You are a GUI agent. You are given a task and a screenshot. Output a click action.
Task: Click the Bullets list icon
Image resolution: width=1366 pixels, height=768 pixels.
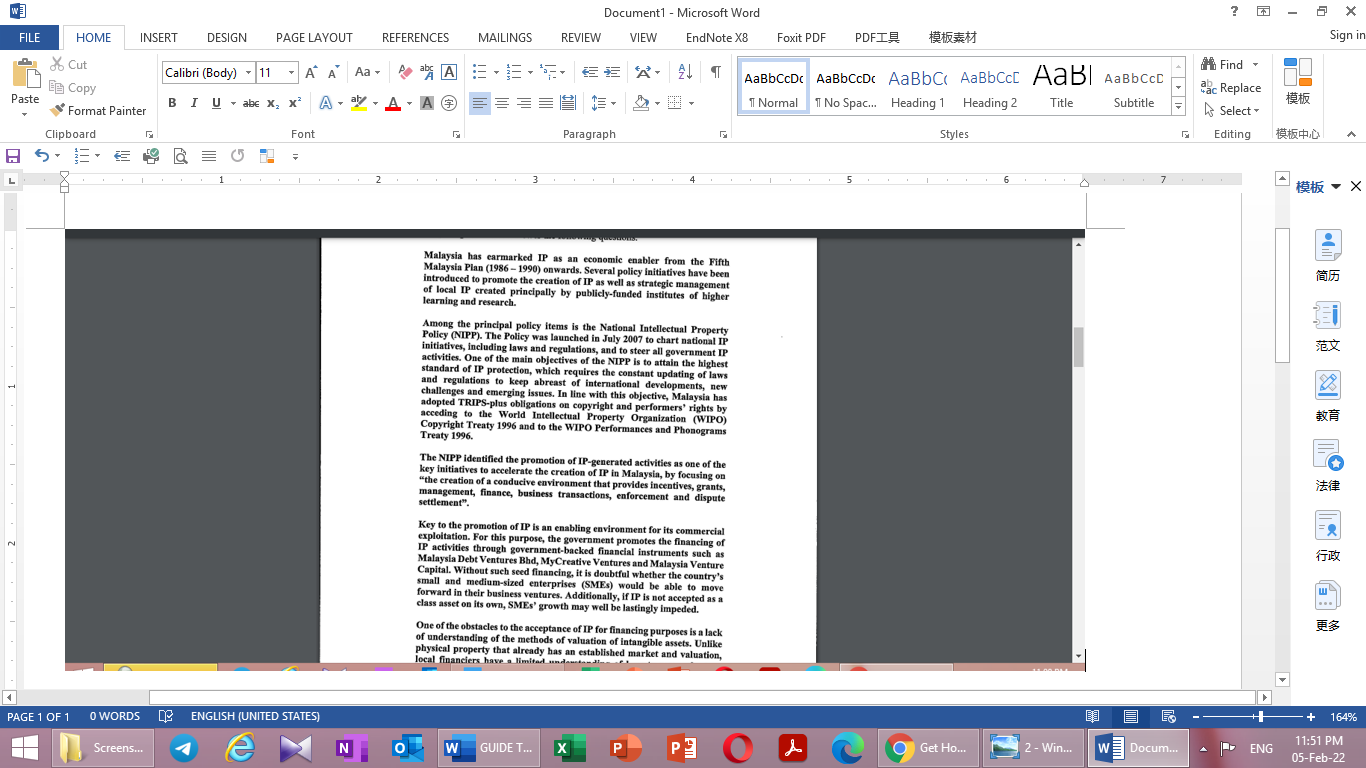pyautogui.click(x=478, y=72)
